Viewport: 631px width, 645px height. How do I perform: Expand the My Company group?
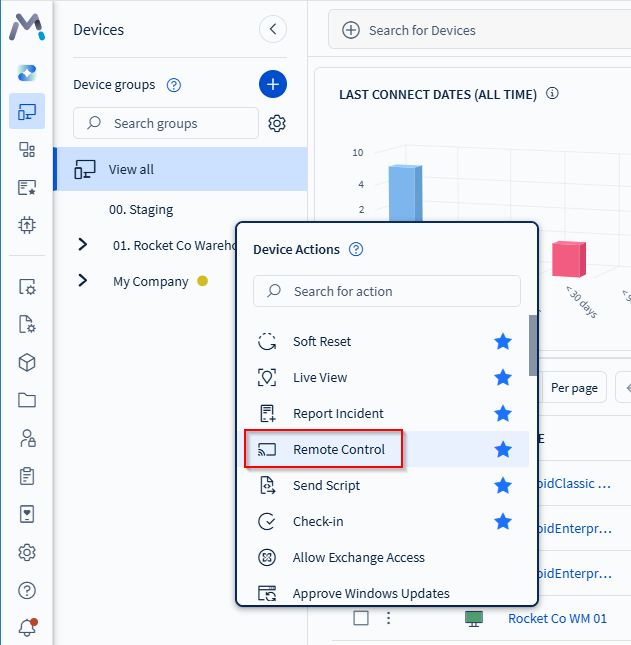(83, 281)
